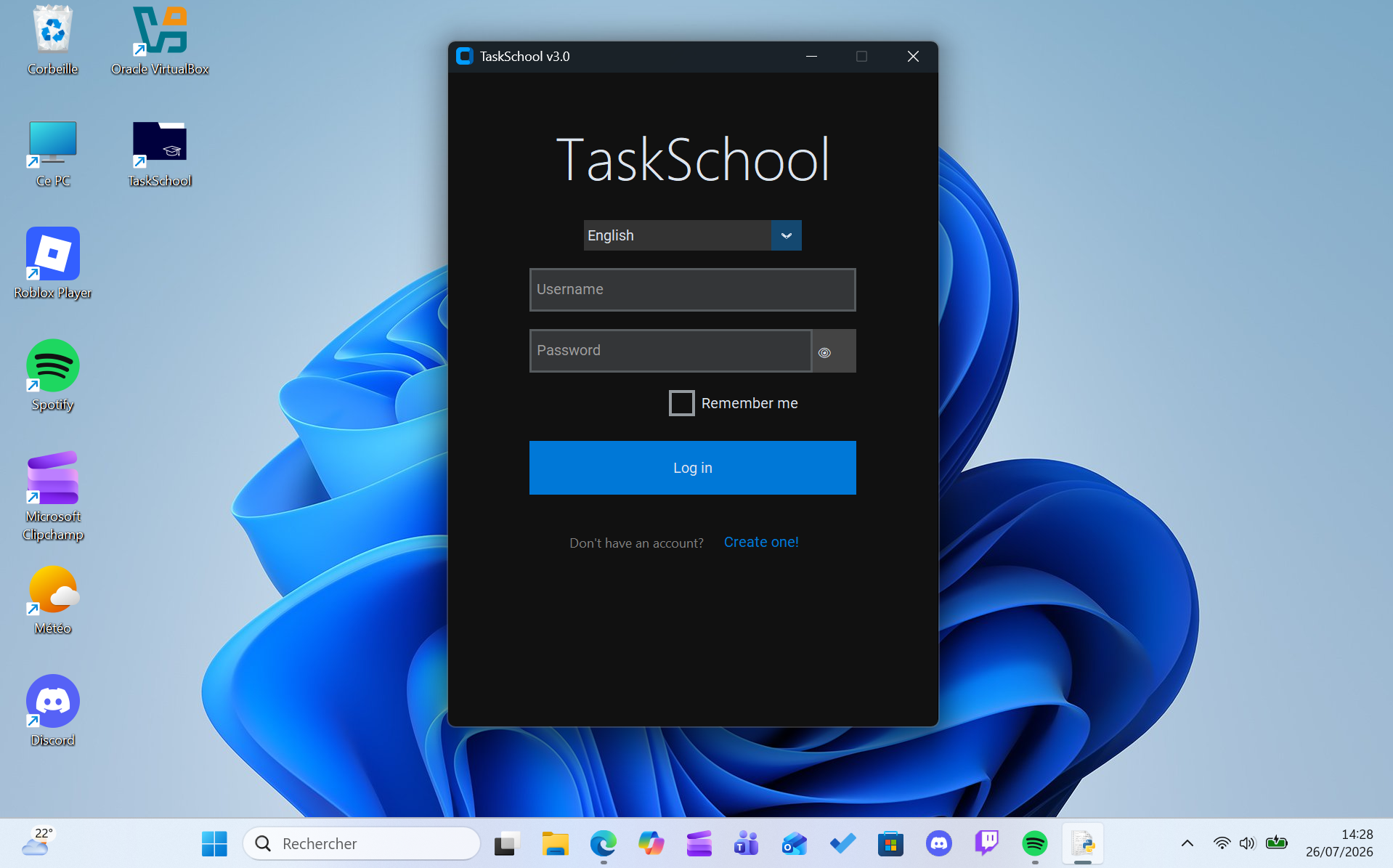
Task: Focus the Username input field
Action: 692,290
